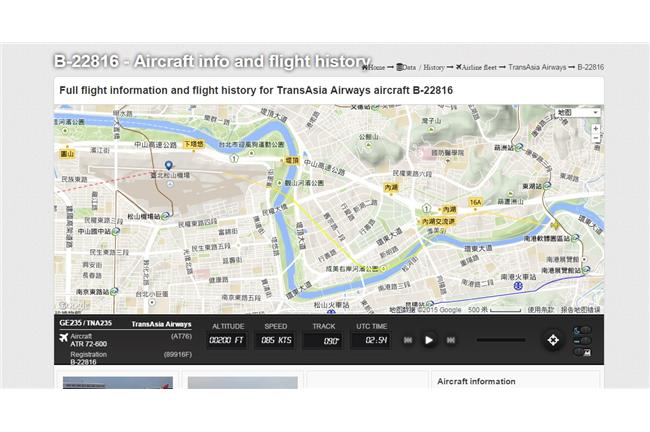Click the (89916F) hex code

coord(177,354)
